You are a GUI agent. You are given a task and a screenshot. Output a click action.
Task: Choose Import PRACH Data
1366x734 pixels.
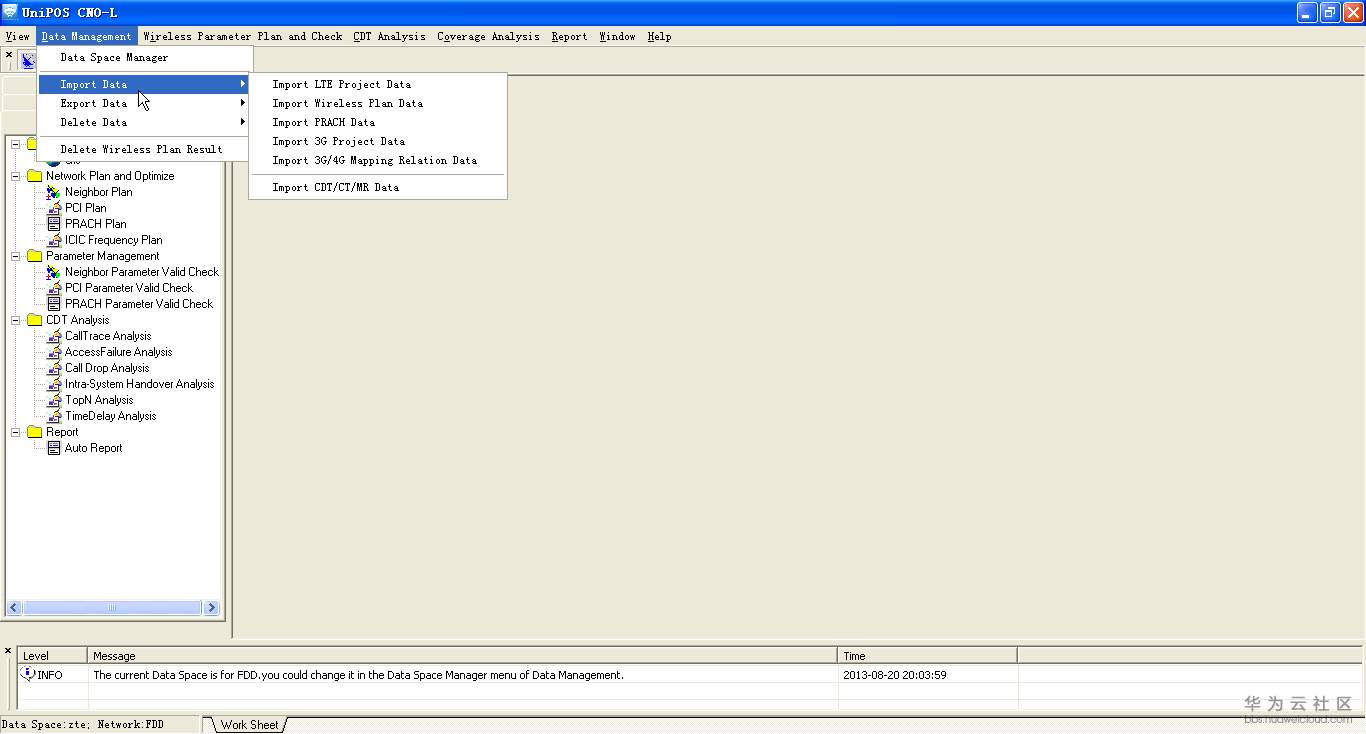coord(378,122)
